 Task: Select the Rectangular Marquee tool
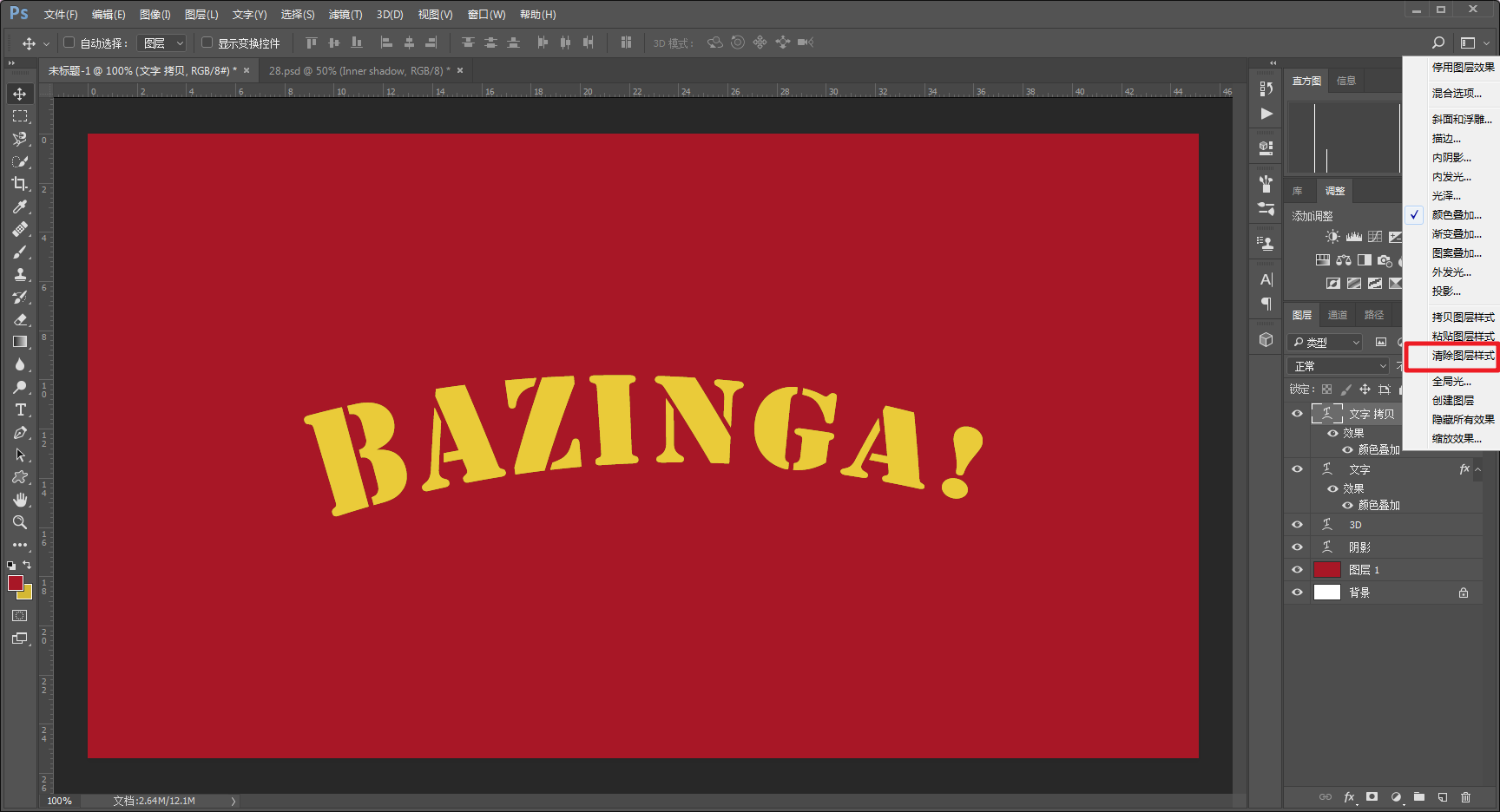pos(19,116)
